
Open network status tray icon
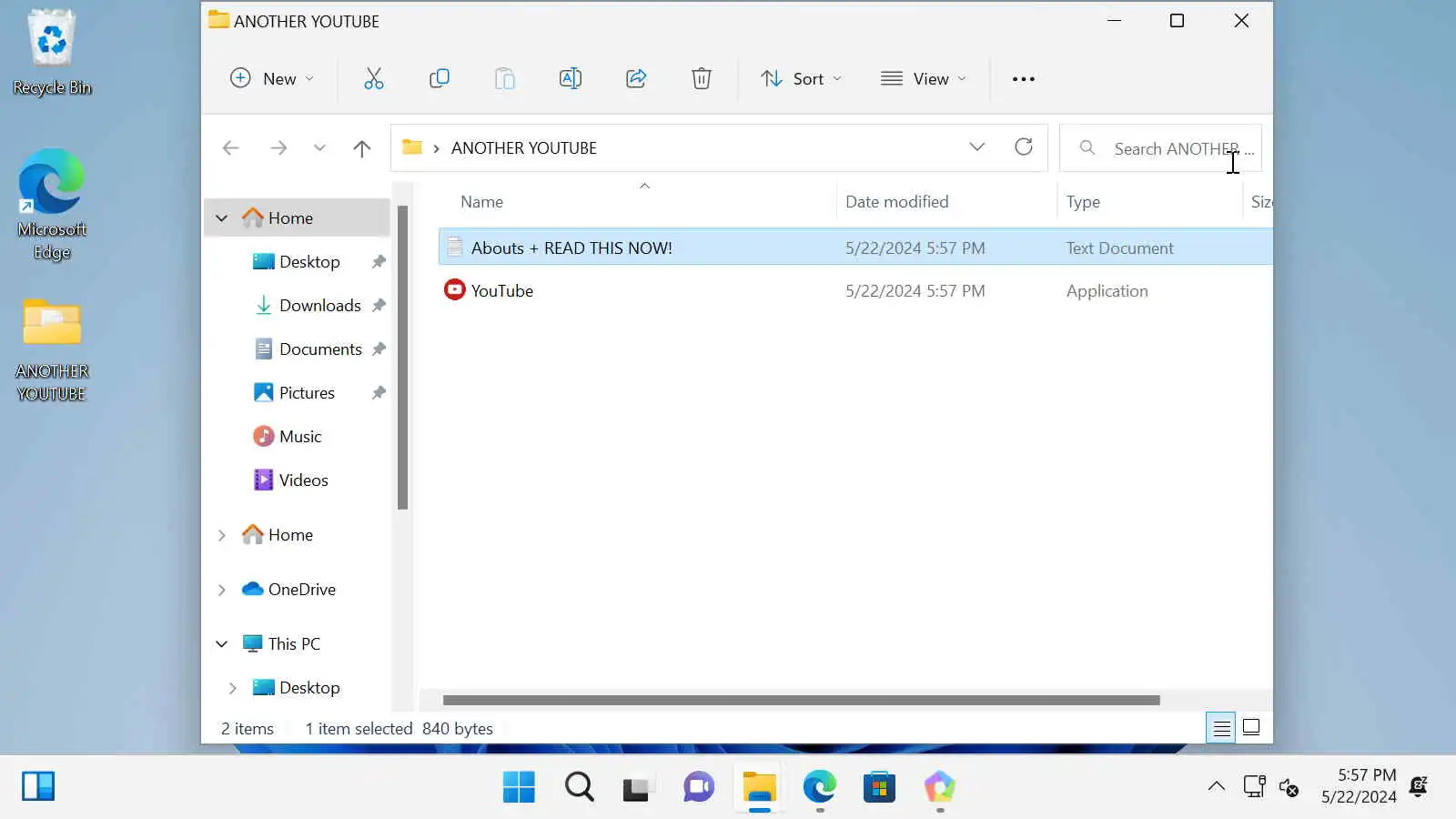coord(1254,786)
